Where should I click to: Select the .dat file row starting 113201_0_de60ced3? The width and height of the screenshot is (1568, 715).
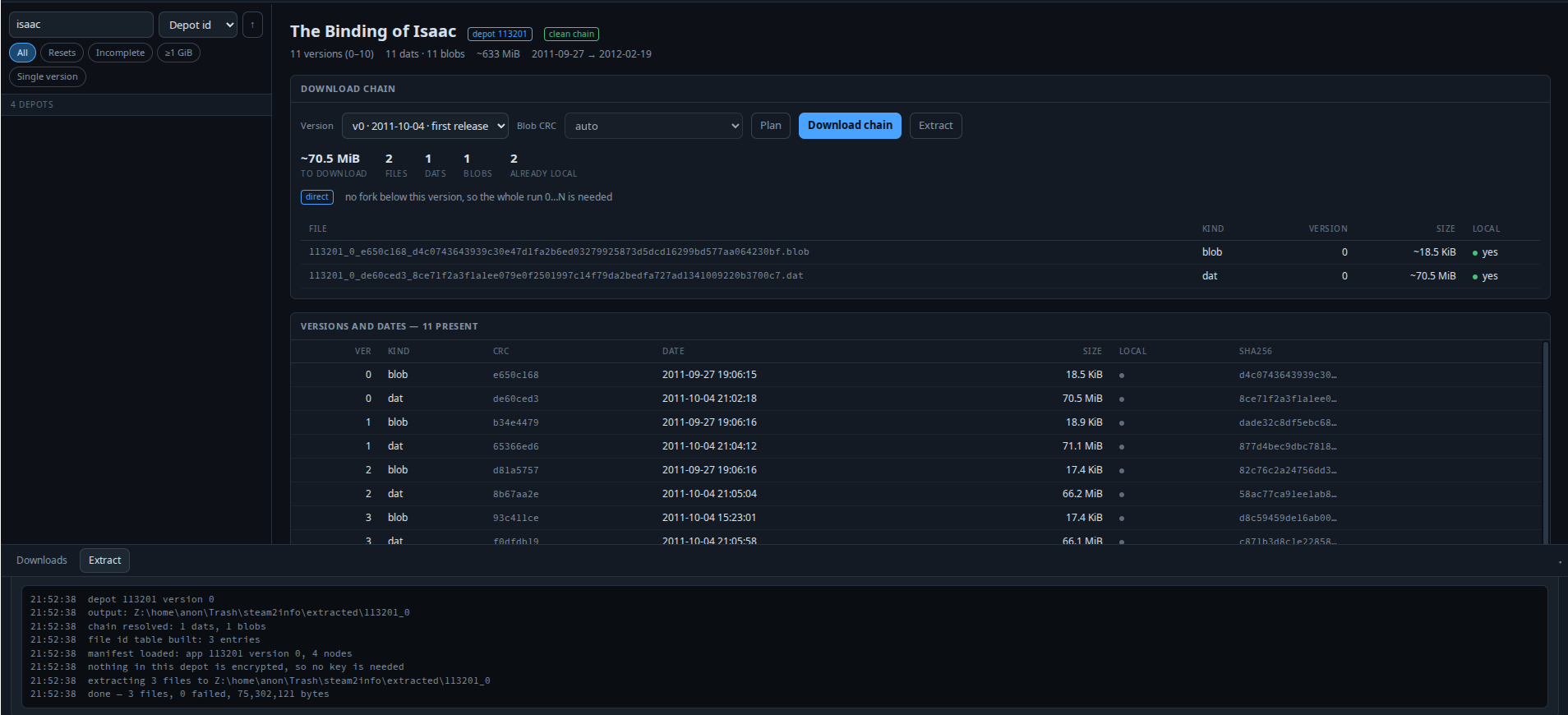pos(920,276)
